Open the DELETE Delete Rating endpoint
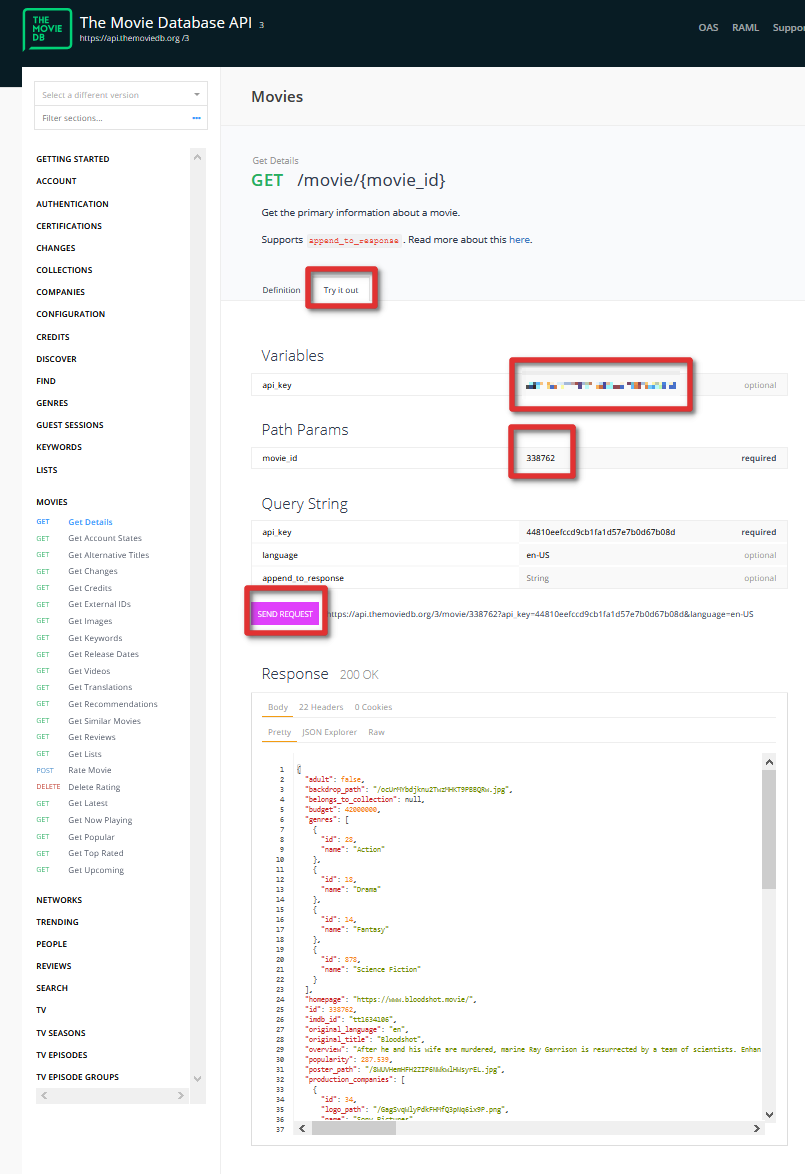Screen dimensions: 805x1174 pyautogui.click(x=94, y=787)
